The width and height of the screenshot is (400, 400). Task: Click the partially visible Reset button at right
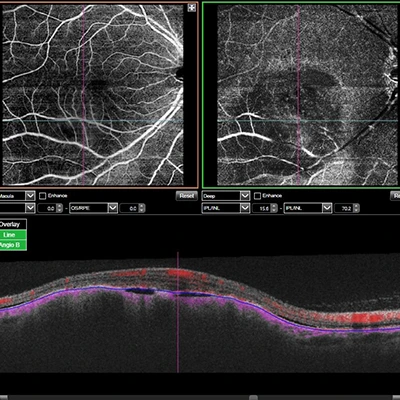[395, 196]
